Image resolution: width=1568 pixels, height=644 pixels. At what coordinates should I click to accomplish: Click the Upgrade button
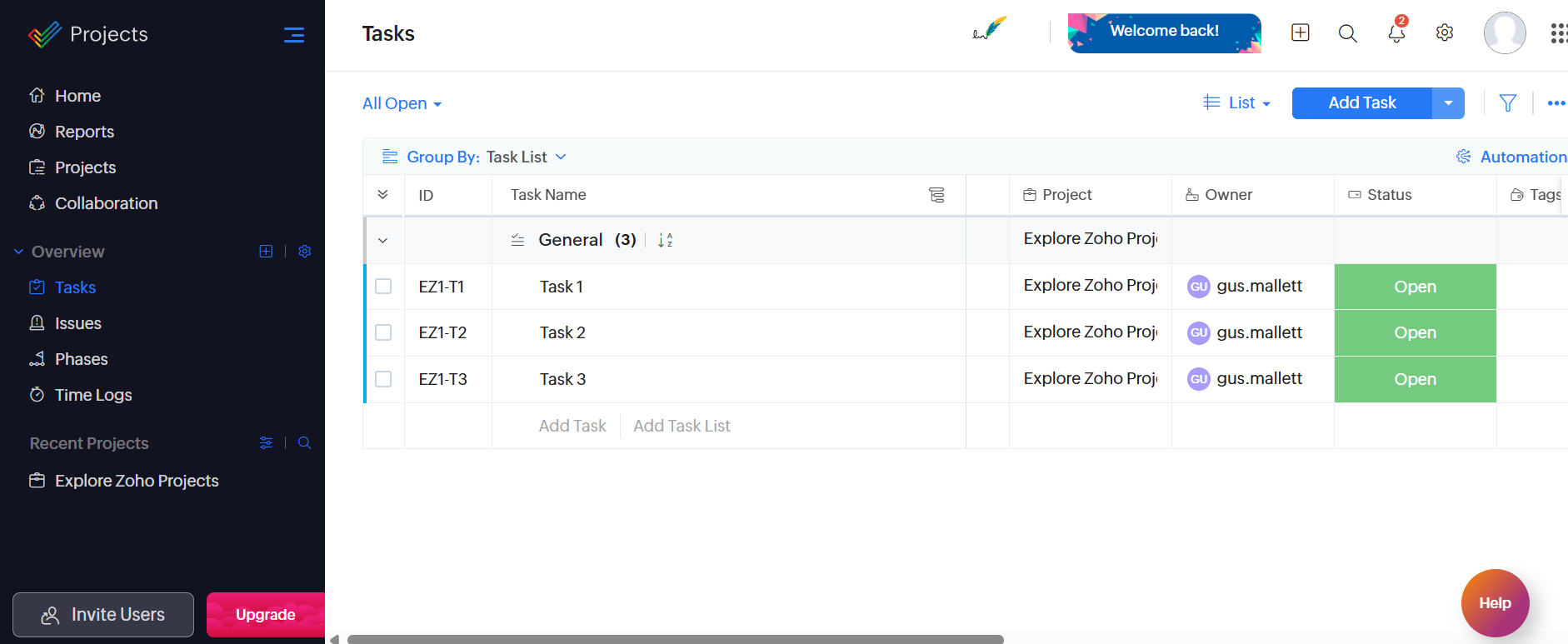(266, 615)
